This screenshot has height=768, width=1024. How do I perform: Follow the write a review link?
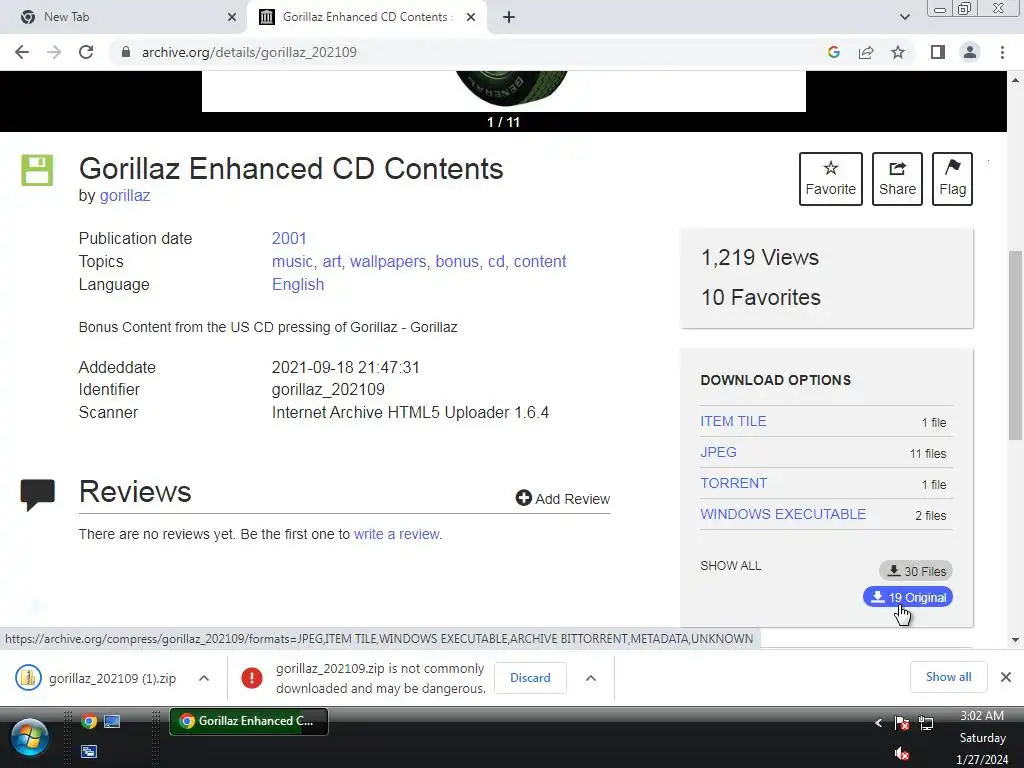point(396,534)
